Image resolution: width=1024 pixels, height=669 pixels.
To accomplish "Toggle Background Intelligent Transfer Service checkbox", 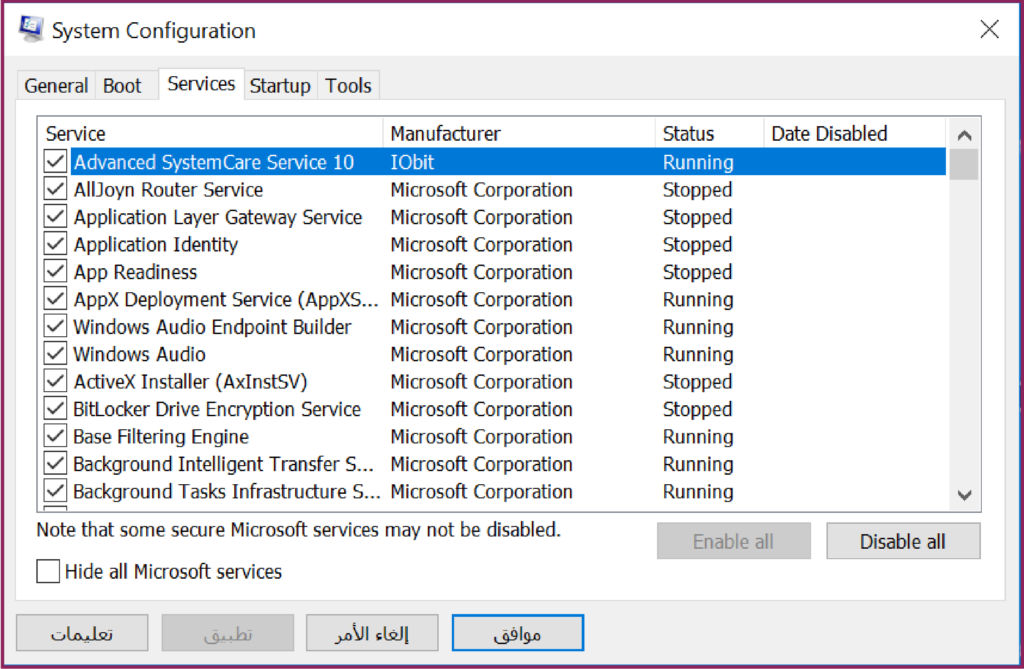I will [56, 463].
